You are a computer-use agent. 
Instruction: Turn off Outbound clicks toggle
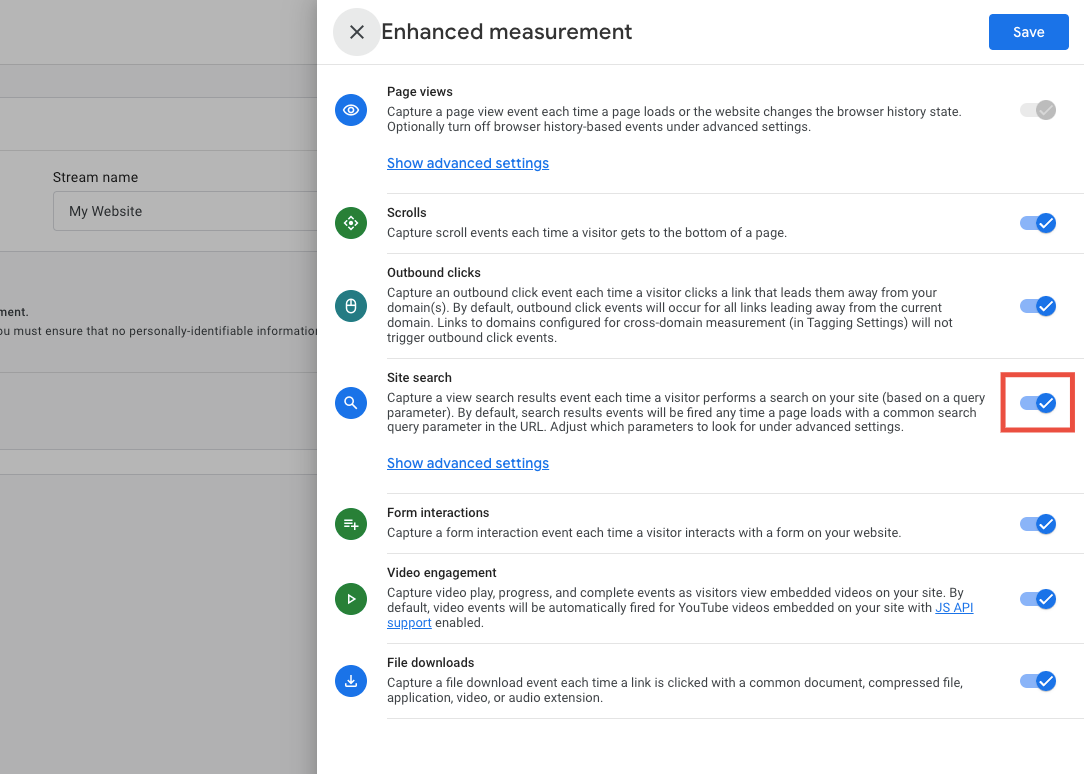pyautogui.click(x=1038, y=306)
